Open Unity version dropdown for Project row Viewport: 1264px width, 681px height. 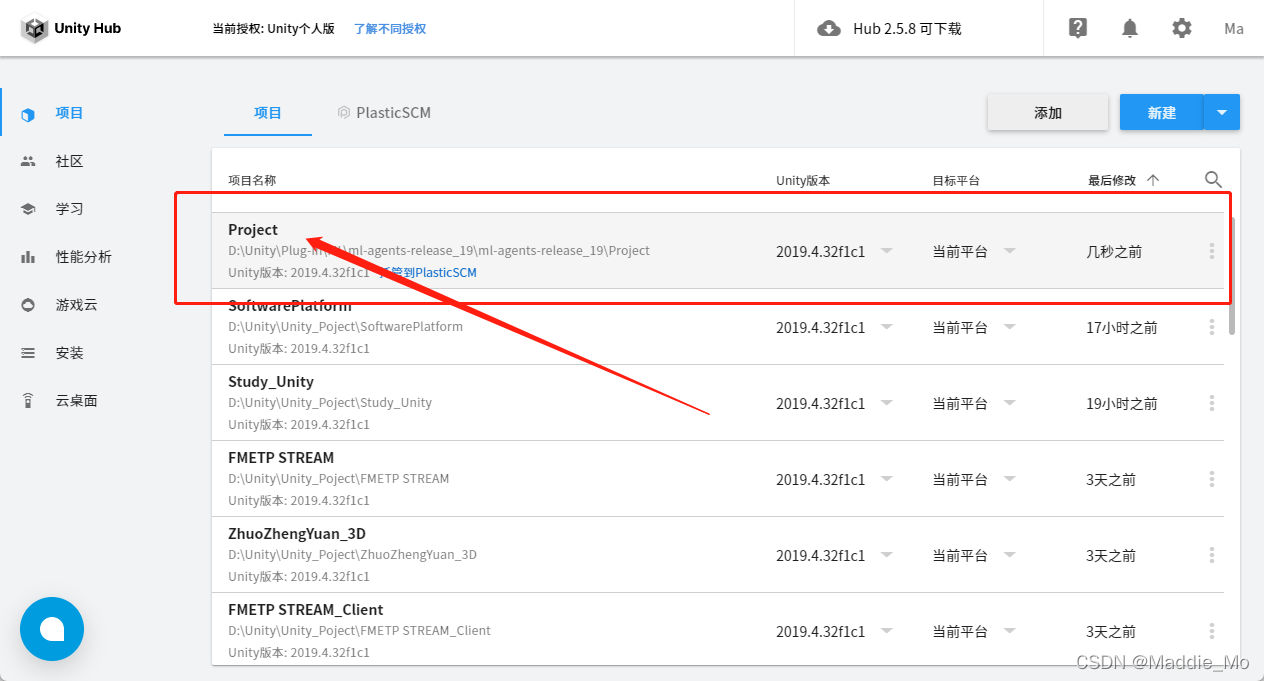[886, 251]
